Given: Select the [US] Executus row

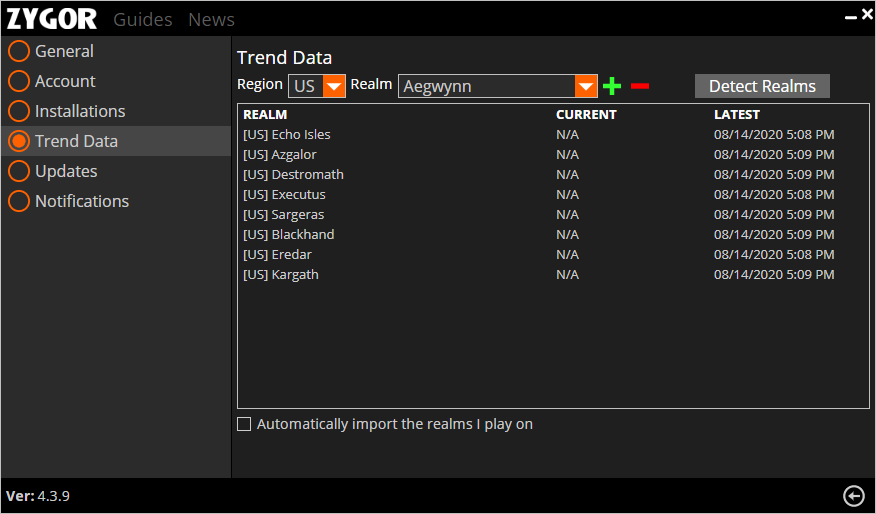Looking at the screenshot, I should coord(553,195).
